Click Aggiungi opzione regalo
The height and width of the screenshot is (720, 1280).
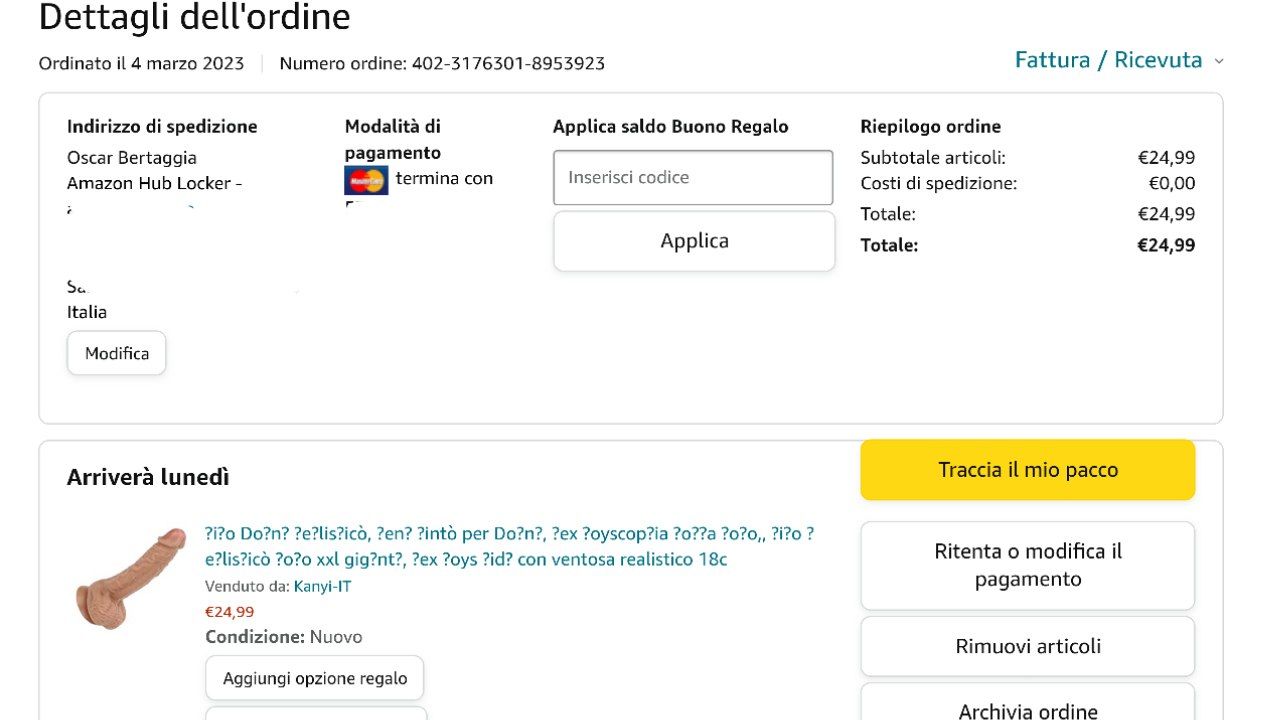tap(314, 678)
